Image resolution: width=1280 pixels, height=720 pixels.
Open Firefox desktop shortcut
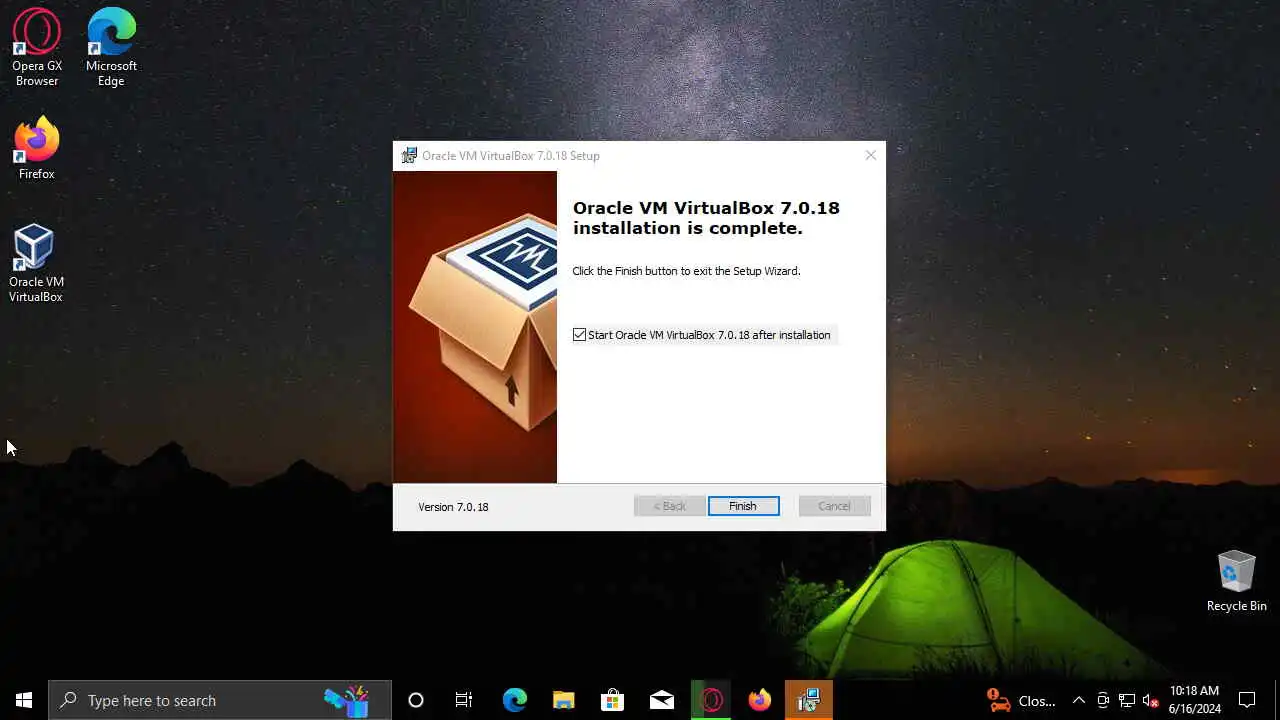[x=37, y=149]
